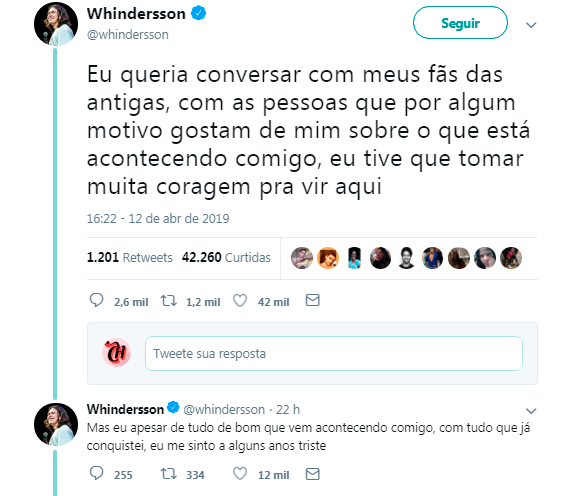Open the @whindersson handle link in the header

[128, 35]
